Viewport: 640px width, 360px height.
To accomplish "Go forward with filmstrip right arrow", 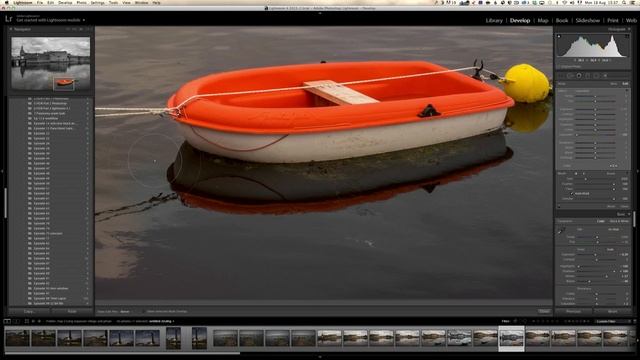I will tap(39, 321).
